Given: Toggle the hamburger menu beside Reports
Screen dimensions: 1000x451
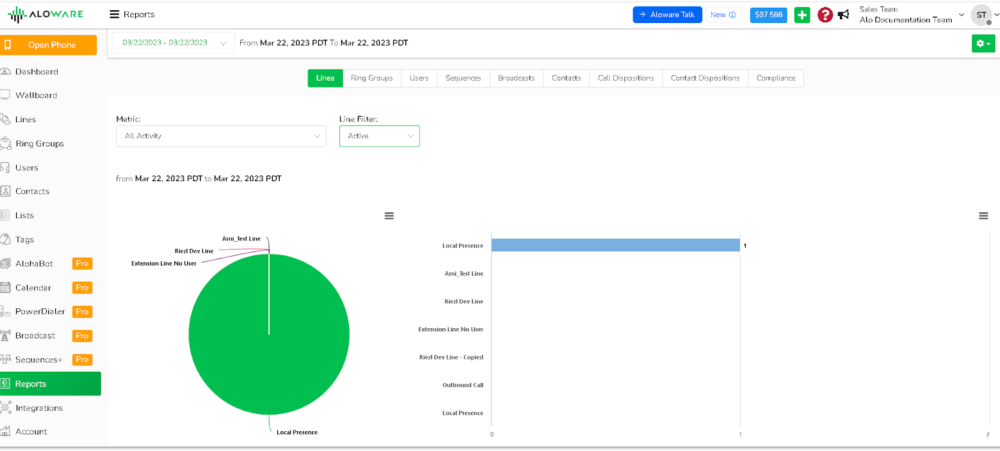Looking at the screenshot, I should point(114,14).
